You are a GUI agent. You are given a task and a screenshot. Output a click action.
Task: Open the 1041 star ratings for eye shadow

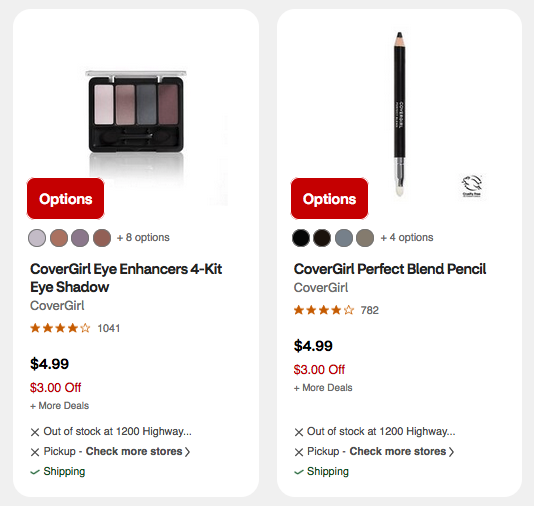tap(75, 328)
